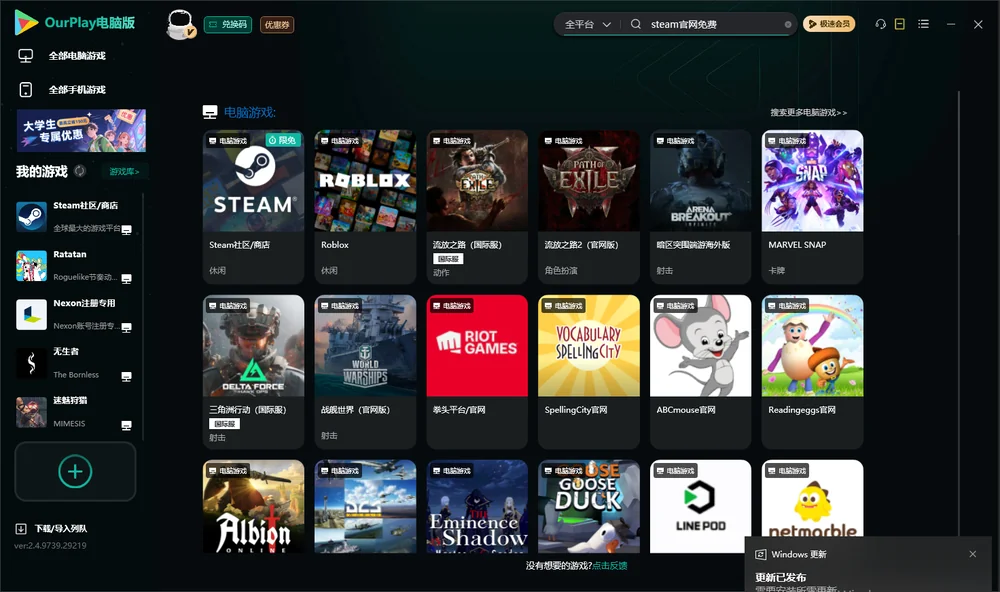1000x592 pixels.
Task: Open the Albion Online card
Action: pos(253,507)
